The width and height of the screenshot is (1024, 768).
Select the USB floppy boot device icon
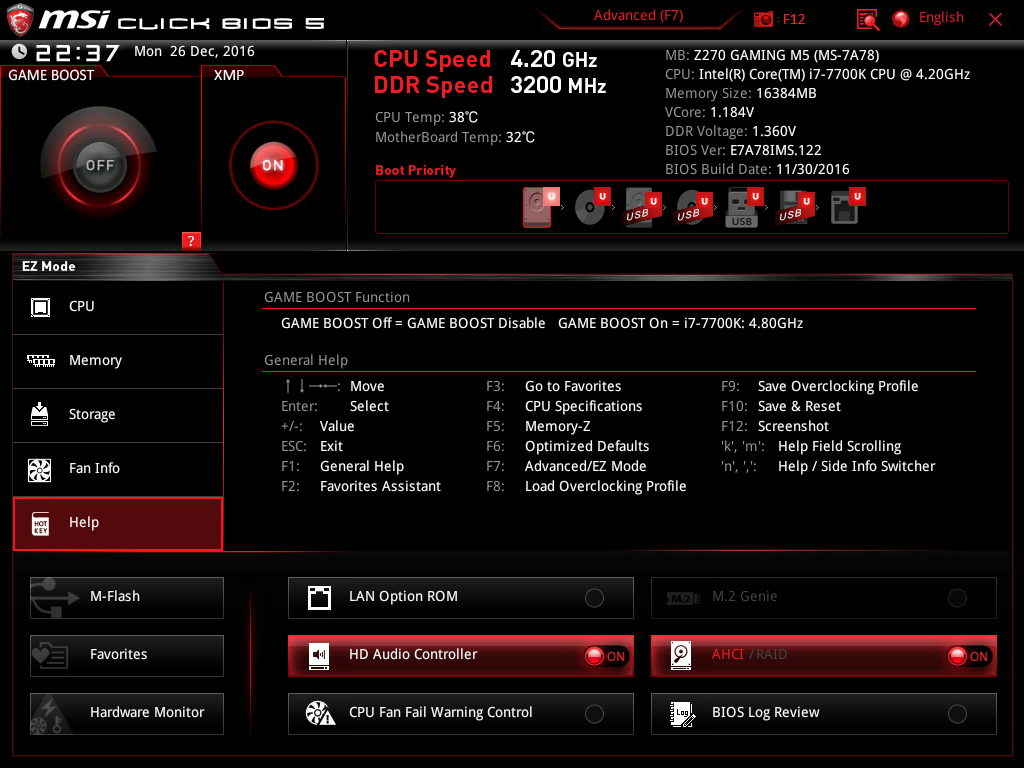click(795, 208)
